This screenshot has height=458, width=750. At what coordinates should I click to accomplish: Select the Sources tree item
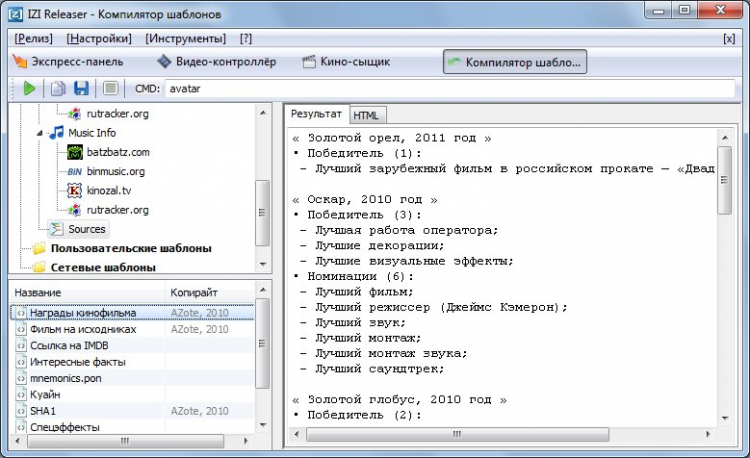(78, 229)
